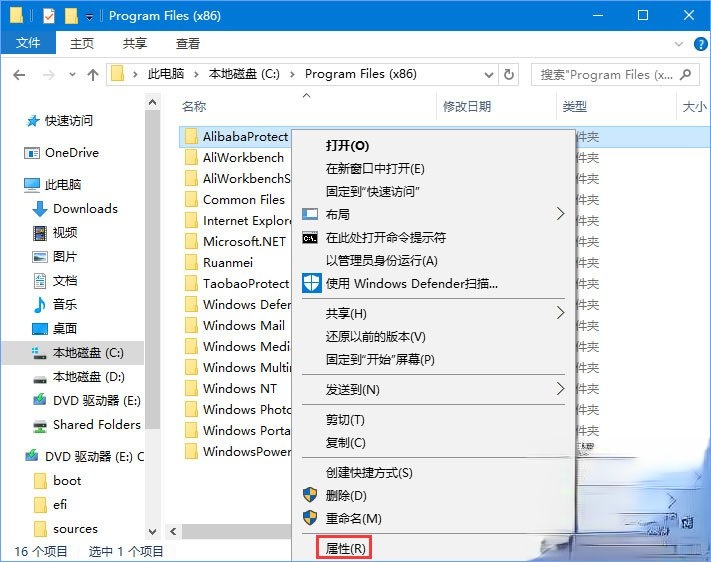This screenshot has width=711, height=562.
Task: Select 创建快捷方式(S)
Action: tap(369, 473)
